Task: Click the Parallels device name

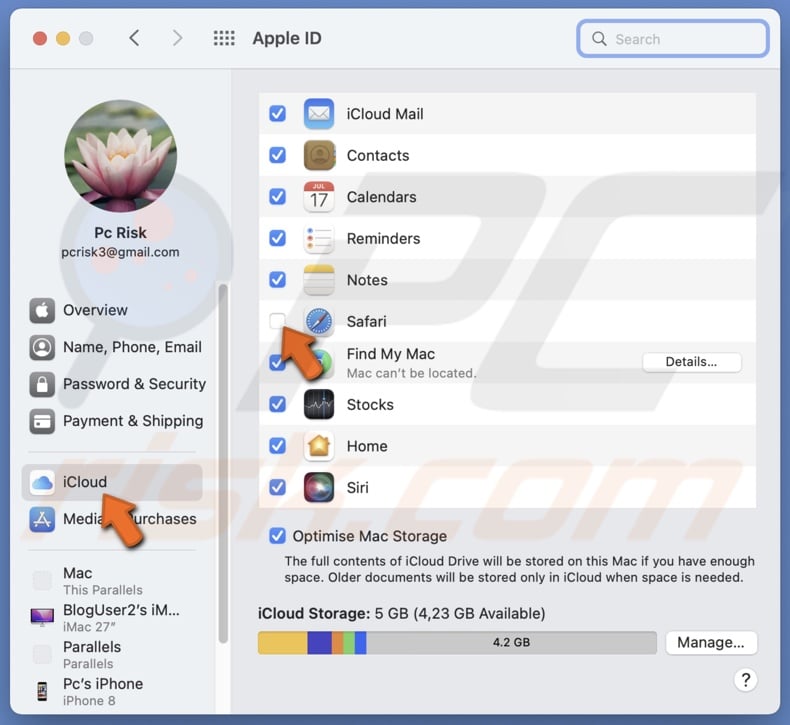Action: (x=92, y=647)
